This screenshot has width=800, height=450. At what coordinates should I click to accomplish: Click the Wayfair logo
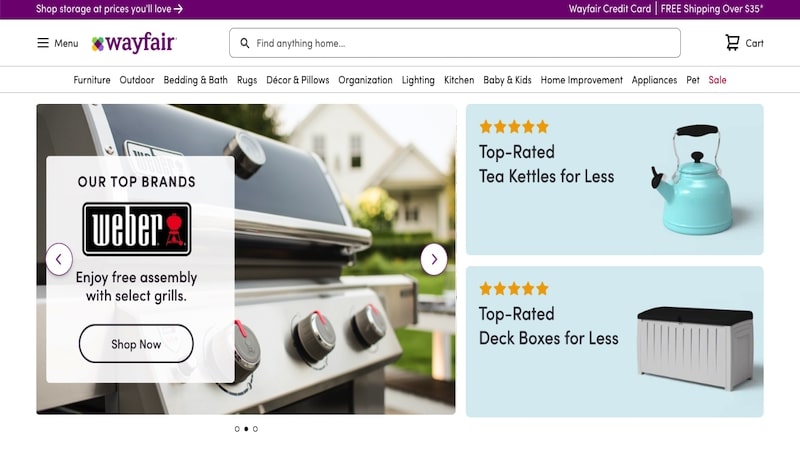coord(134,43)
